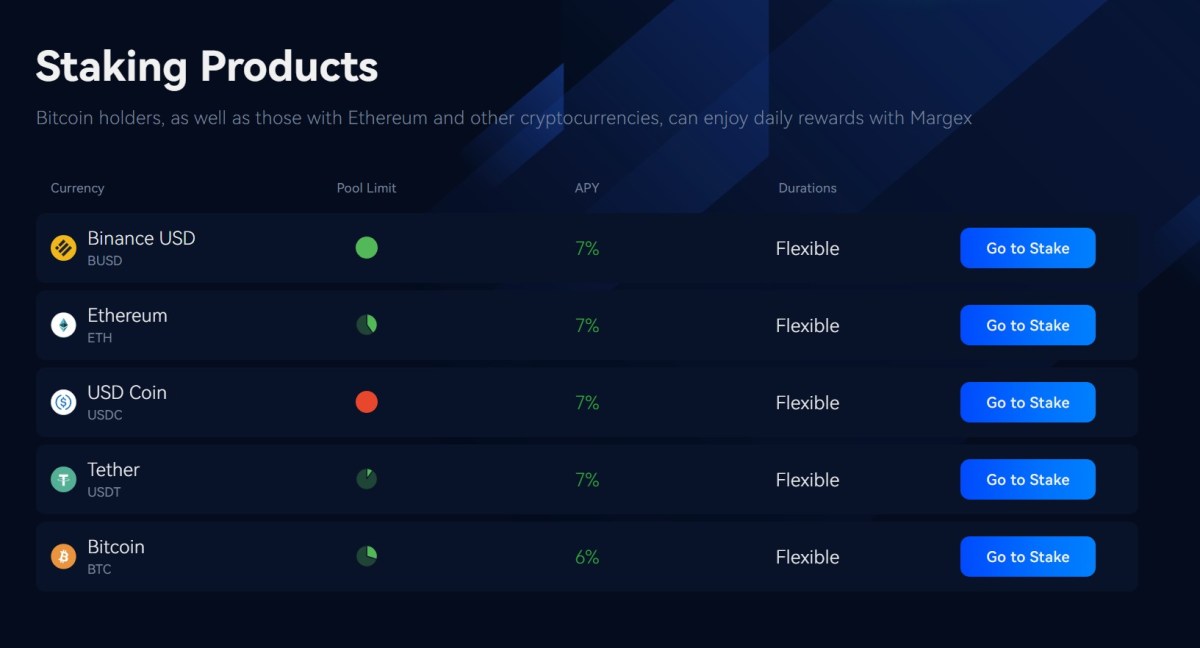Click the Bitcoin coin icon
The width and height of the screenshot is (1200, 648).
(63, 556)
